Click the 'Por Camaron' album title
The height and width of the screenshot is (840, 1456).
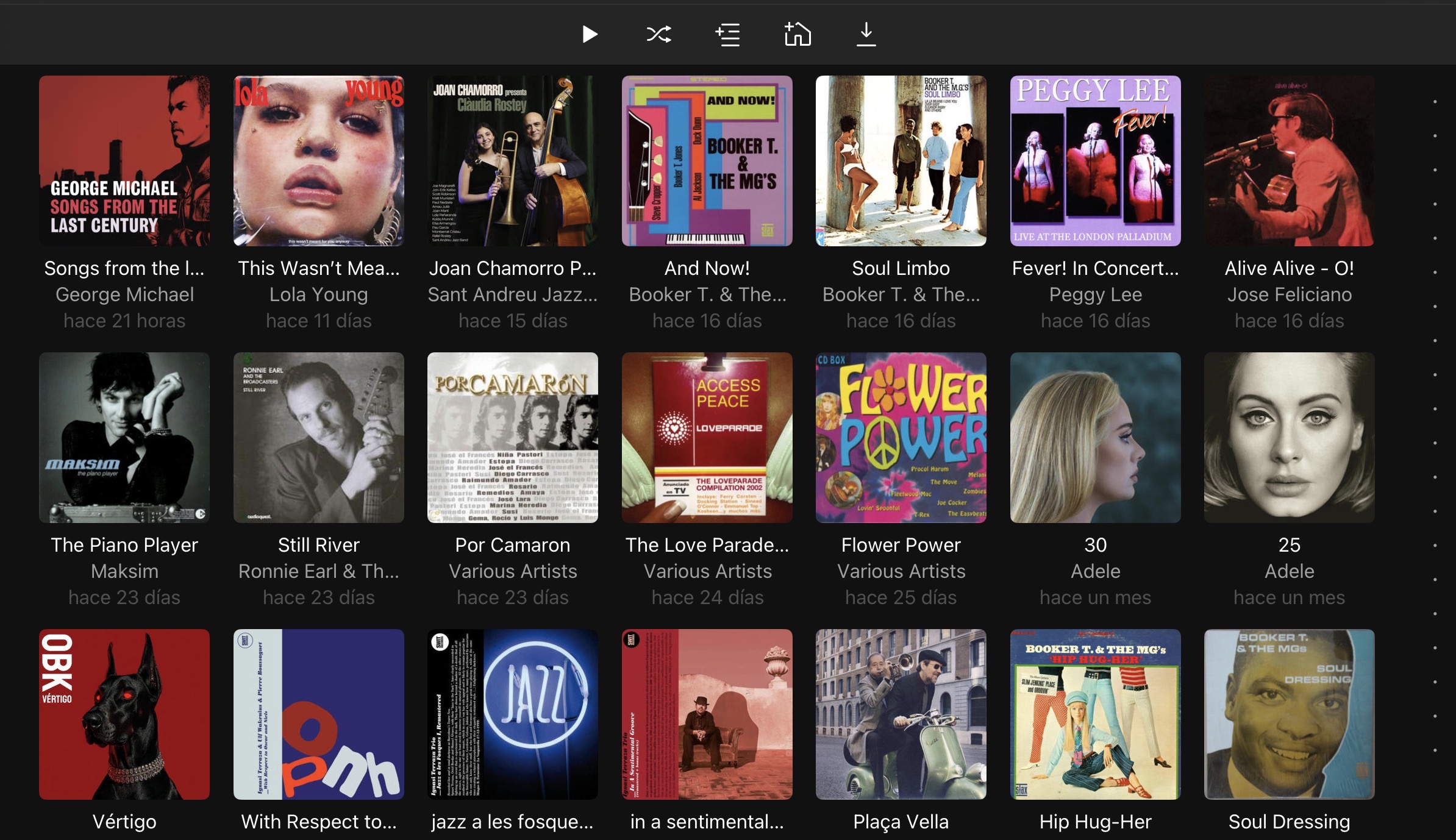(512, 545)
